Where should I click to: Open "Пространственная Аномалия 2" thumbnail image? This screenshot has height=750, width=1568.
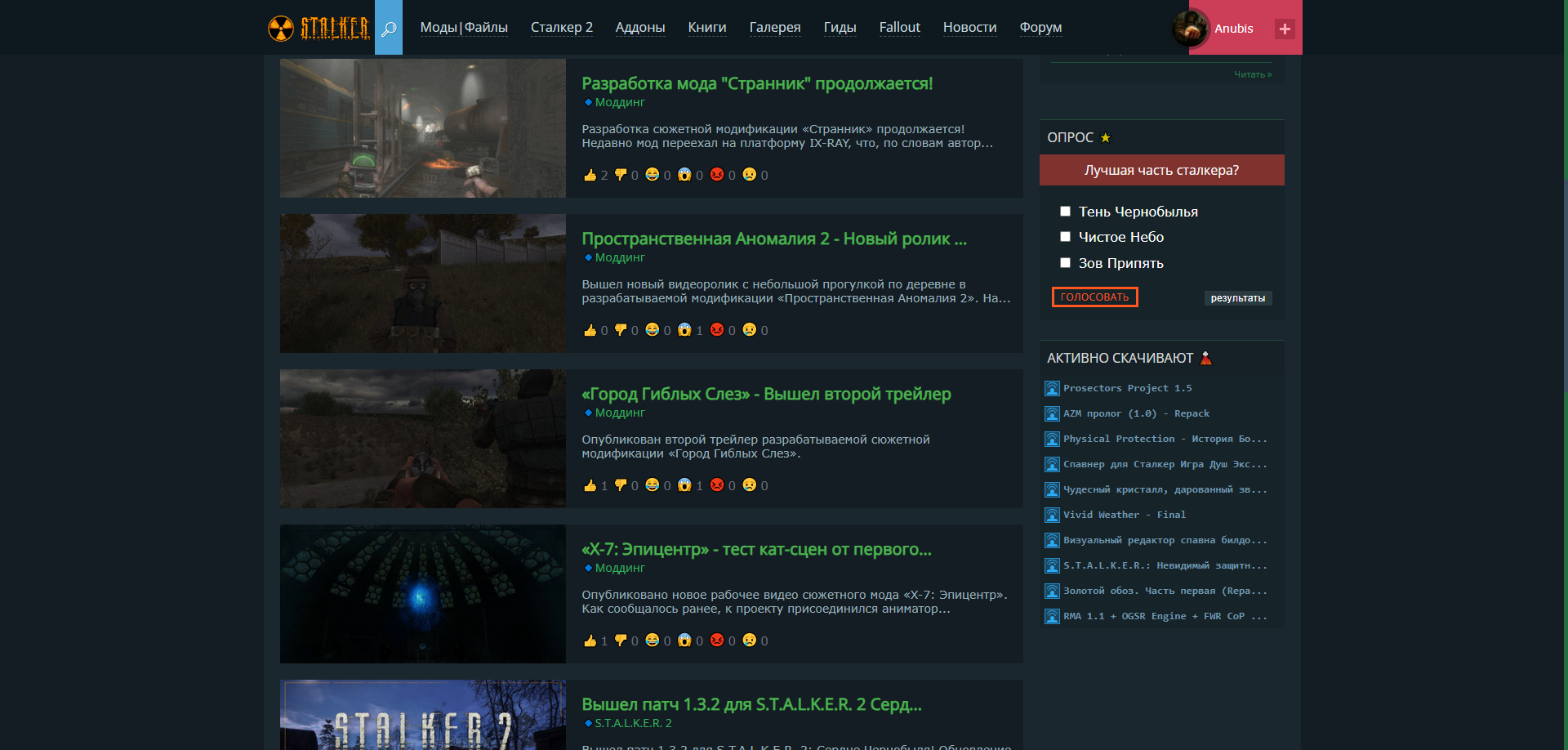coord(423,283)
